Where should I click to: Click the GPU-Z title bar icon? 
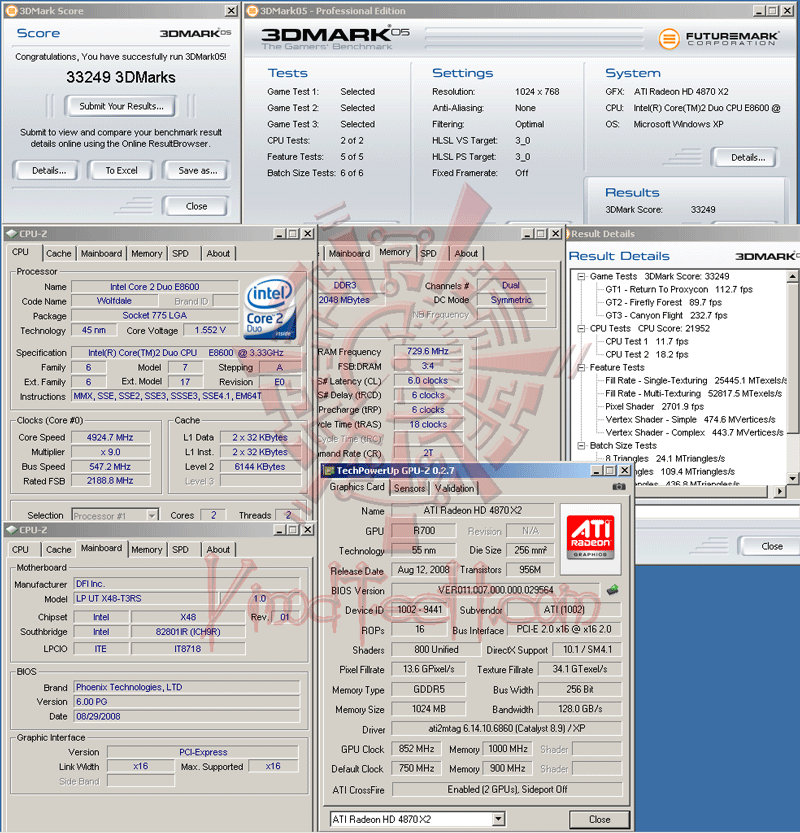click(329, 471)
